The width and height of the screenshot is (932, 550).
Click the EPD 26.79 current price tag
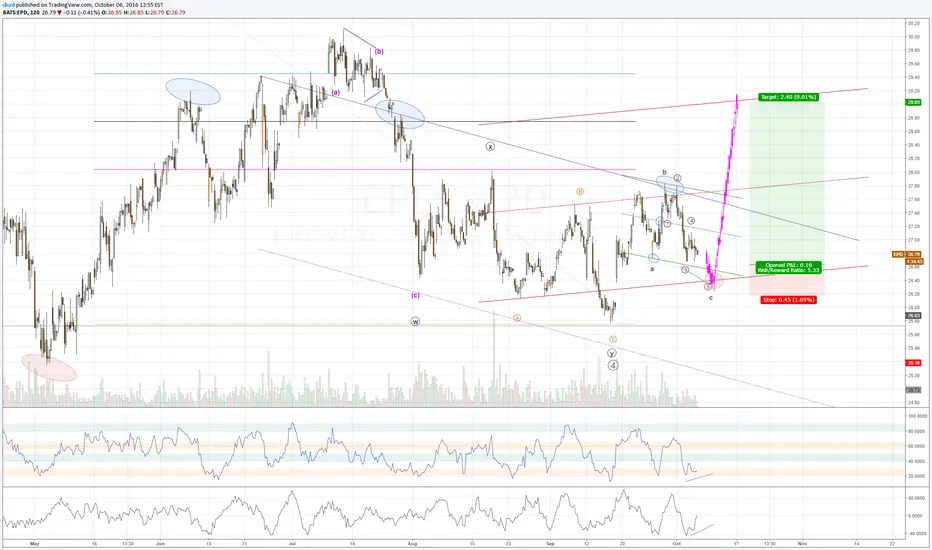pos(907,254)
